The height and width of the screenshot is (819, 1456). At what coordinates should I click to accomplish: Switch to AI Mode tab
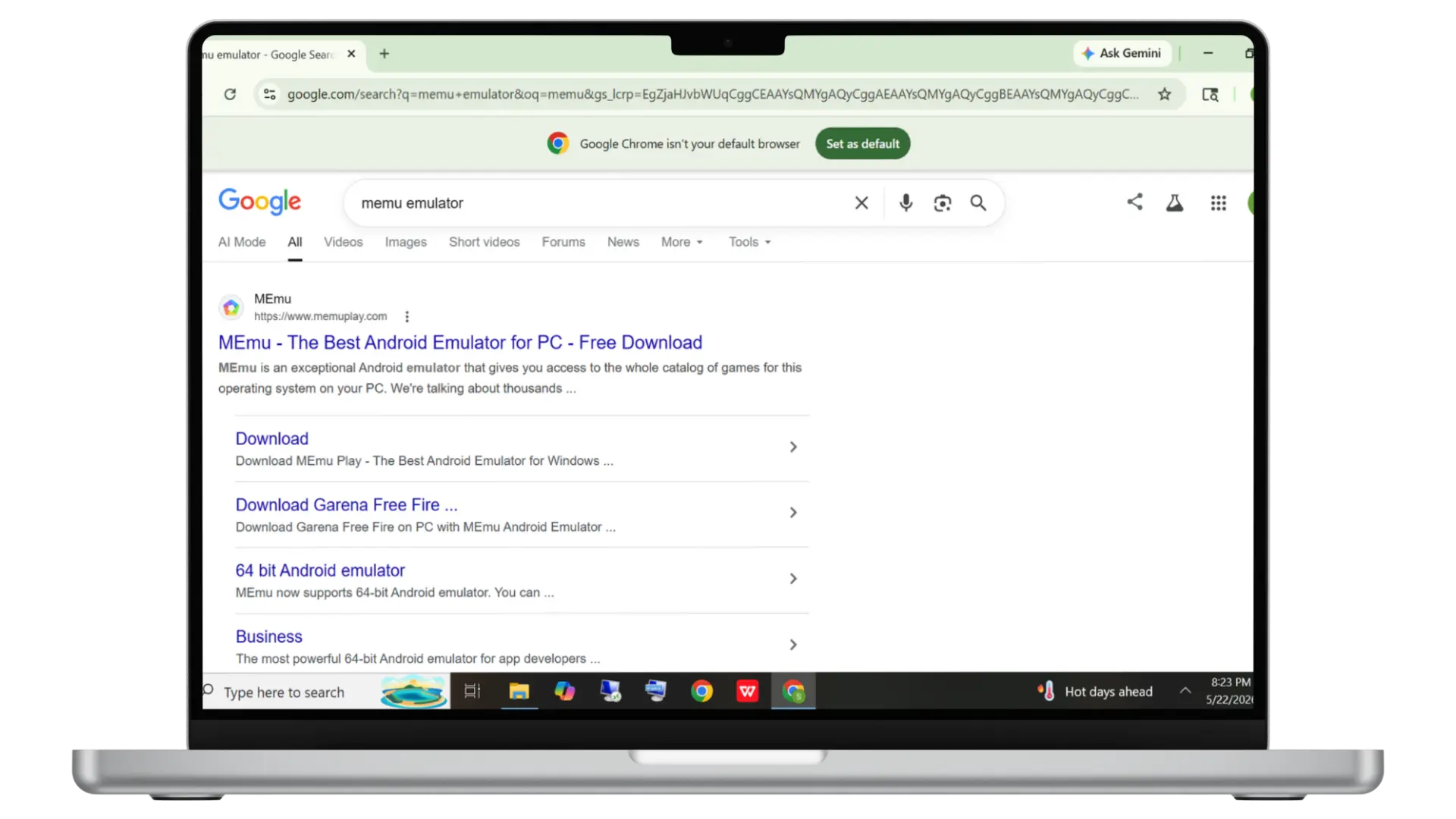[242, 242]
